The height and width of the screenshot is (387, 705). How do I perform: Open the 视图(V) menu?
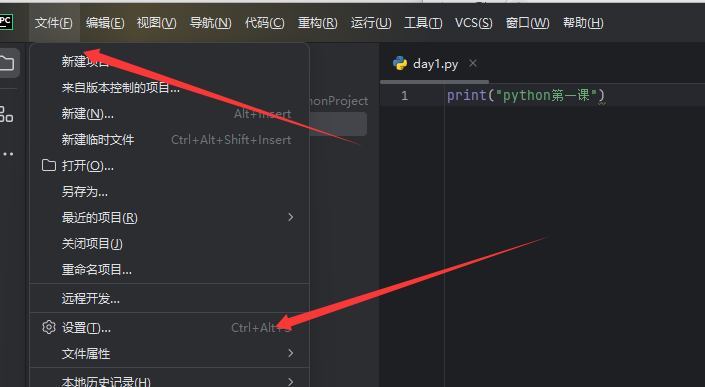point(156,23)
